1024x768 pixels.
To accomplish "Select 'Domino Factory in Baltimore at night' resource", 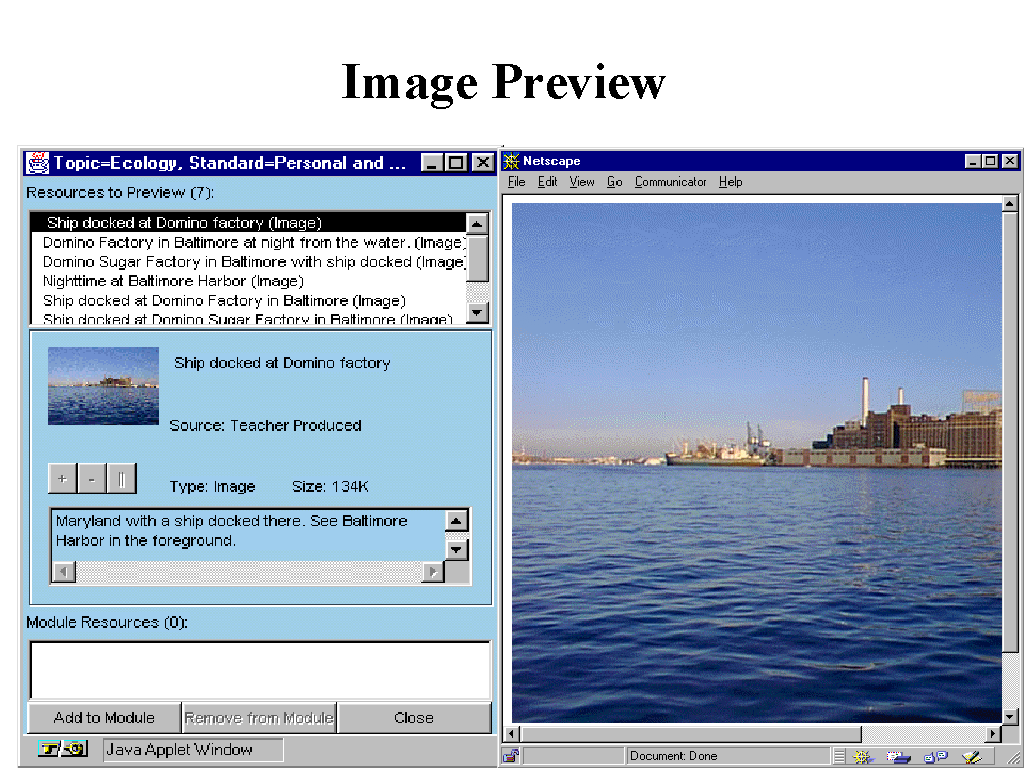I will click(252, 242).
